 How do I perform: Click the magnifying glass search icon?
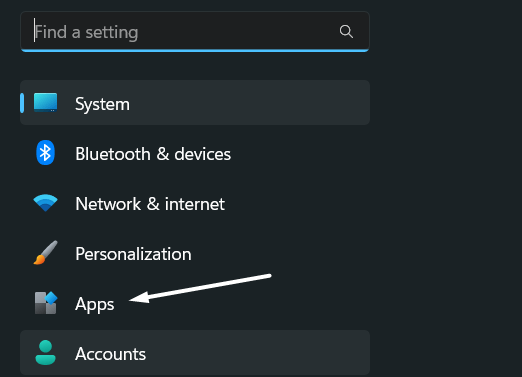tap(346, 32)
